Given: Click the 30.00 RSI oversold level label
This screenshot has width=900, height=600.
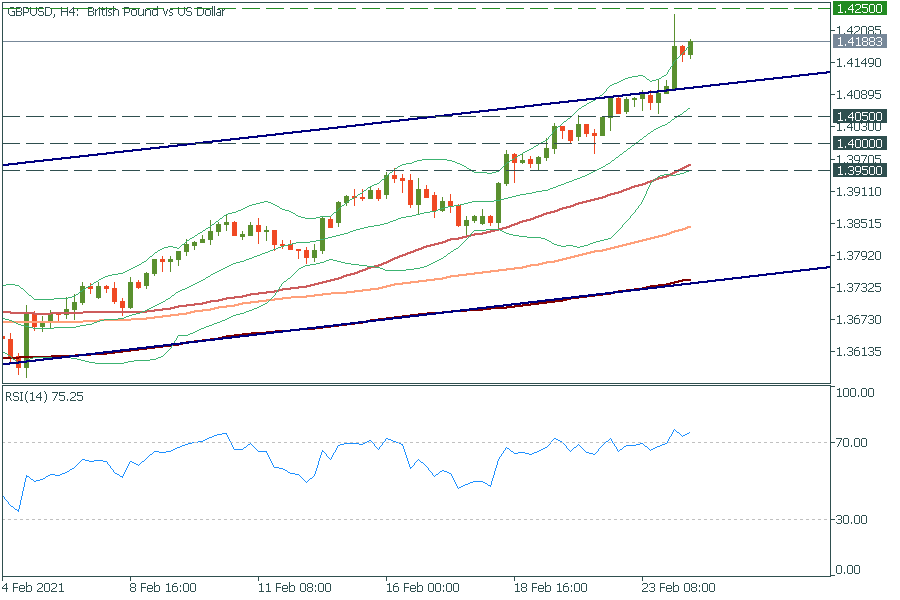Looking at the screenshot, I should click(x=852, y=520).
